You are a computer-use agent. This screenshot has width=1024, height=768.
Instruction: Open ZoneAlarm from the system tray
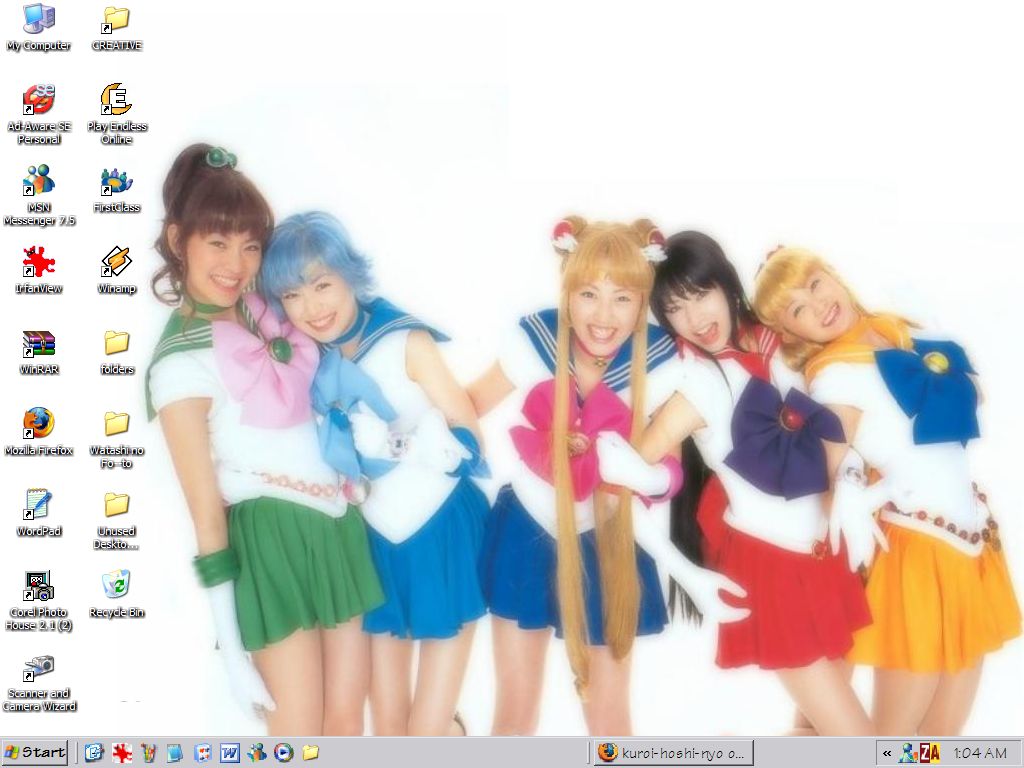pyautogui.click(x=929, y=753)
